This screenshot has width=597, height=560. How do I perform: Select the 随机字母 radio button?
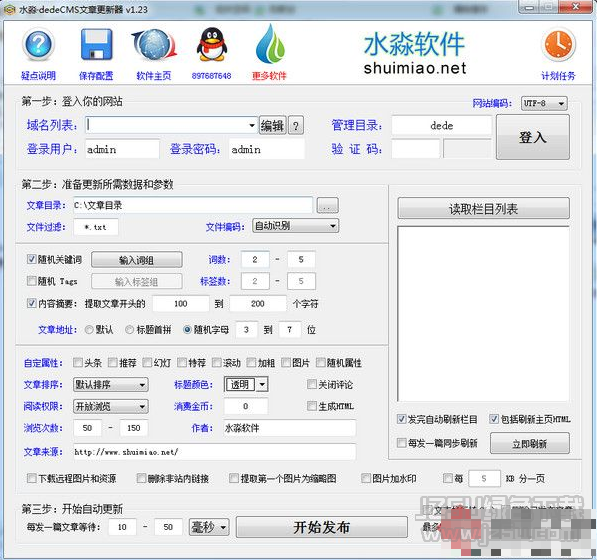click(187, 330)
